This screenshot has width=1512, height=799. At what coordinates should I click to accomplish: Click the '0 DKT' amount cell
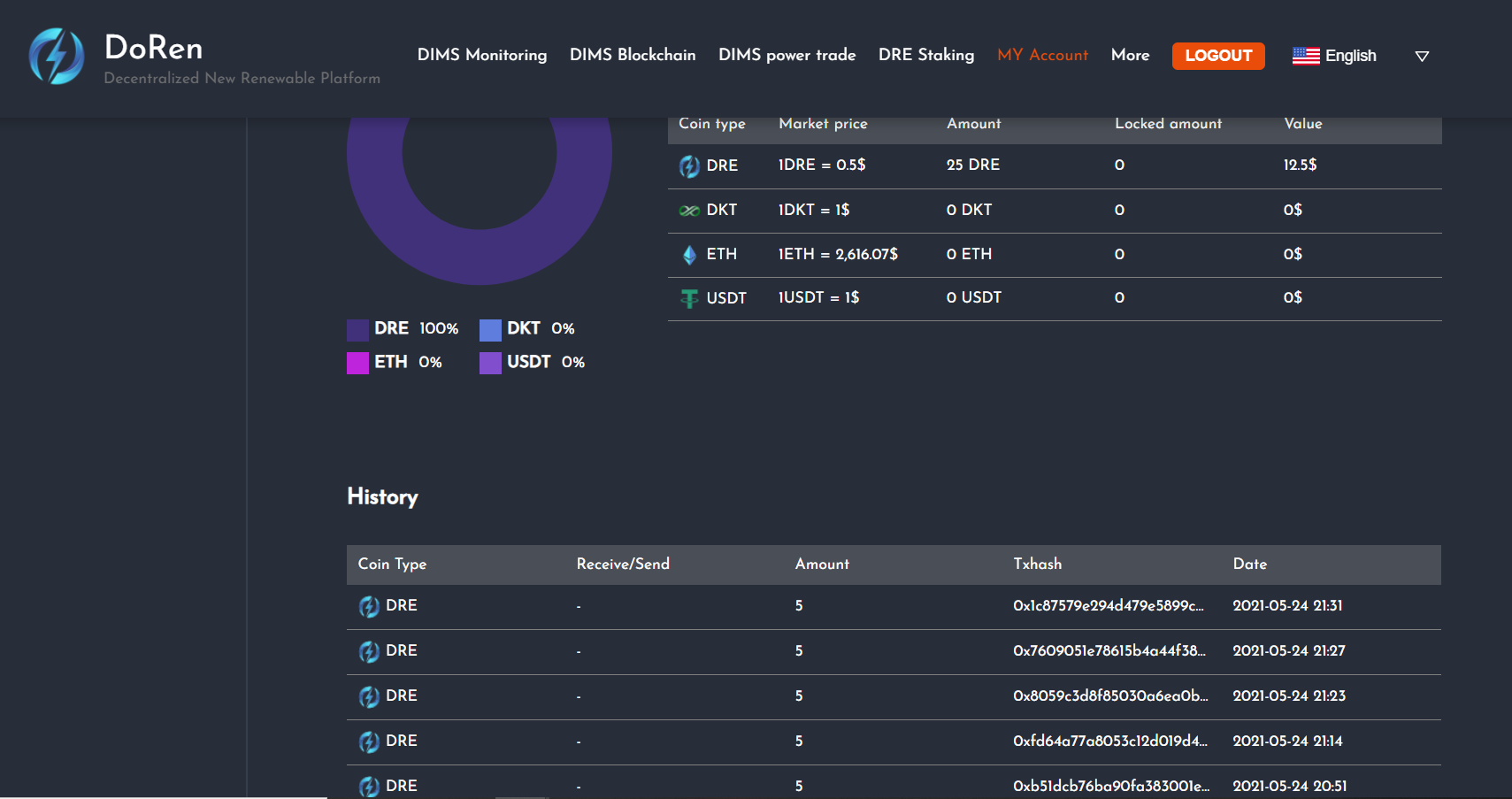(x=969, y=211)
